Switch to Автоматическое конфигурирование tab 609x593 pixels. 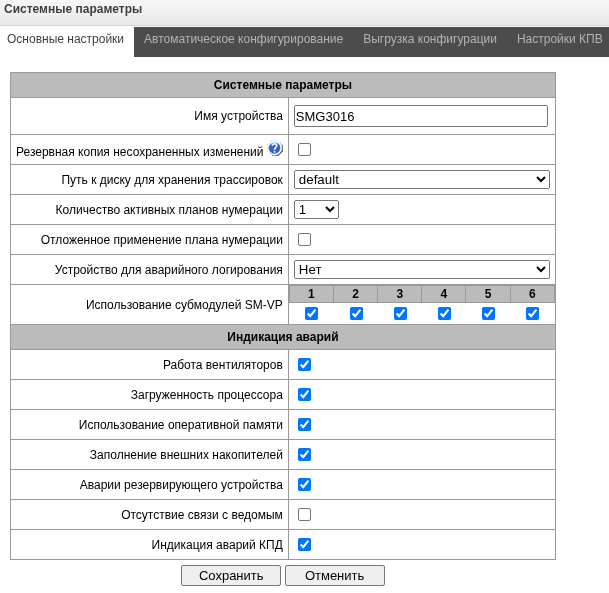tap(243, 39)
